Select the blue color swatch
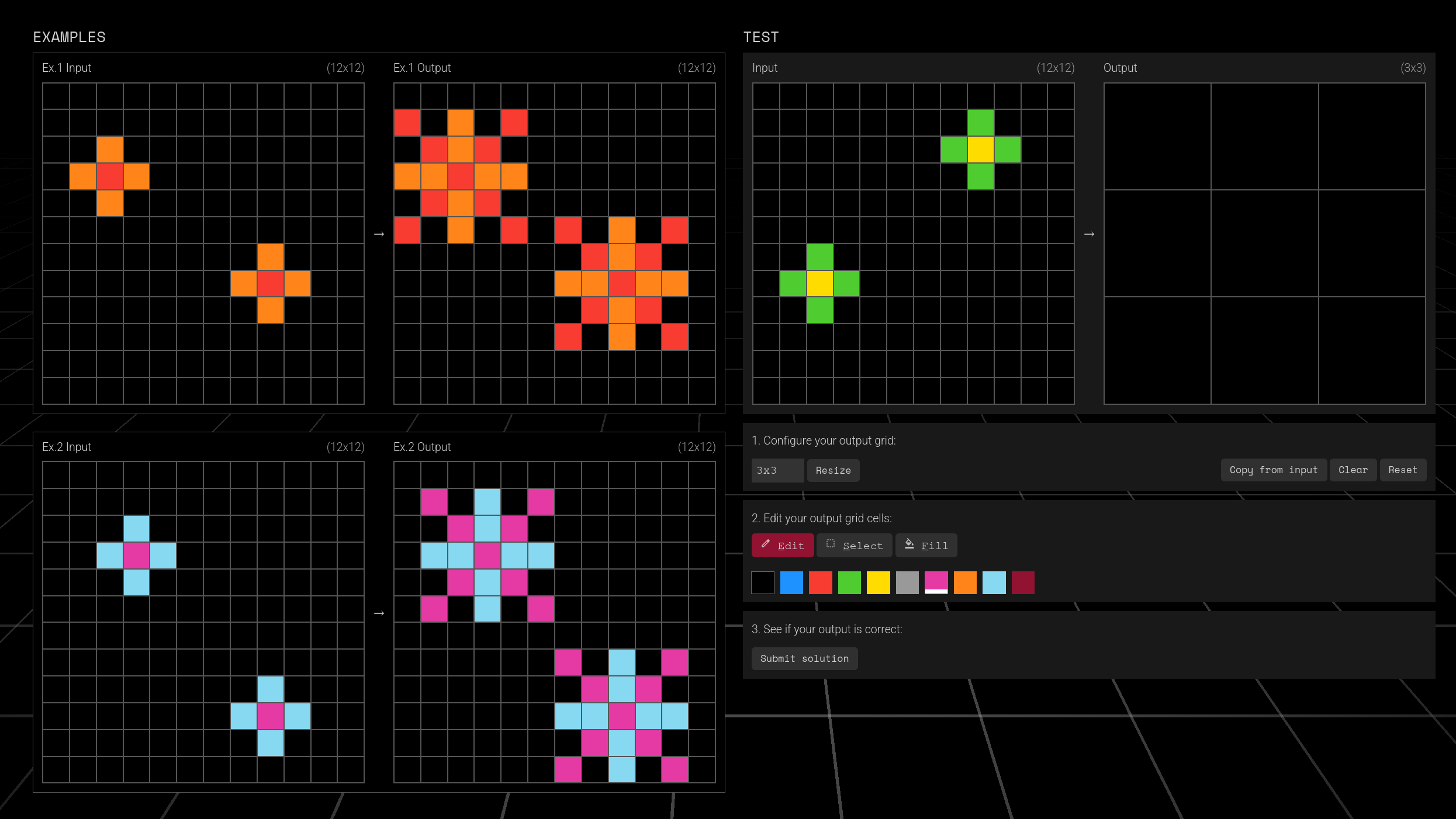 pyautogui.click(x=791, y=582)
